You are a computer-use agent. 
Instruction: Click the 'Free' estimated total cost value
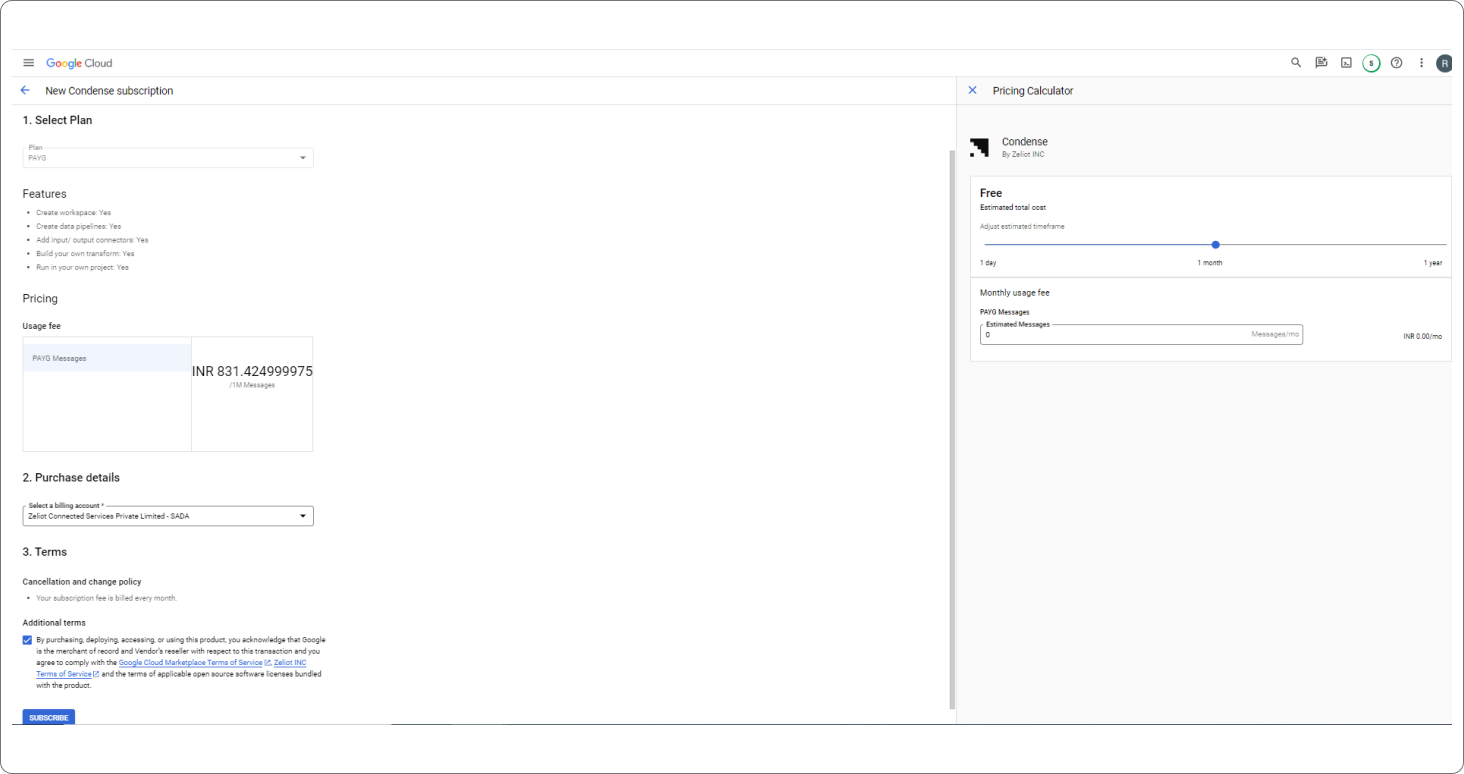[x=991, y=193]
